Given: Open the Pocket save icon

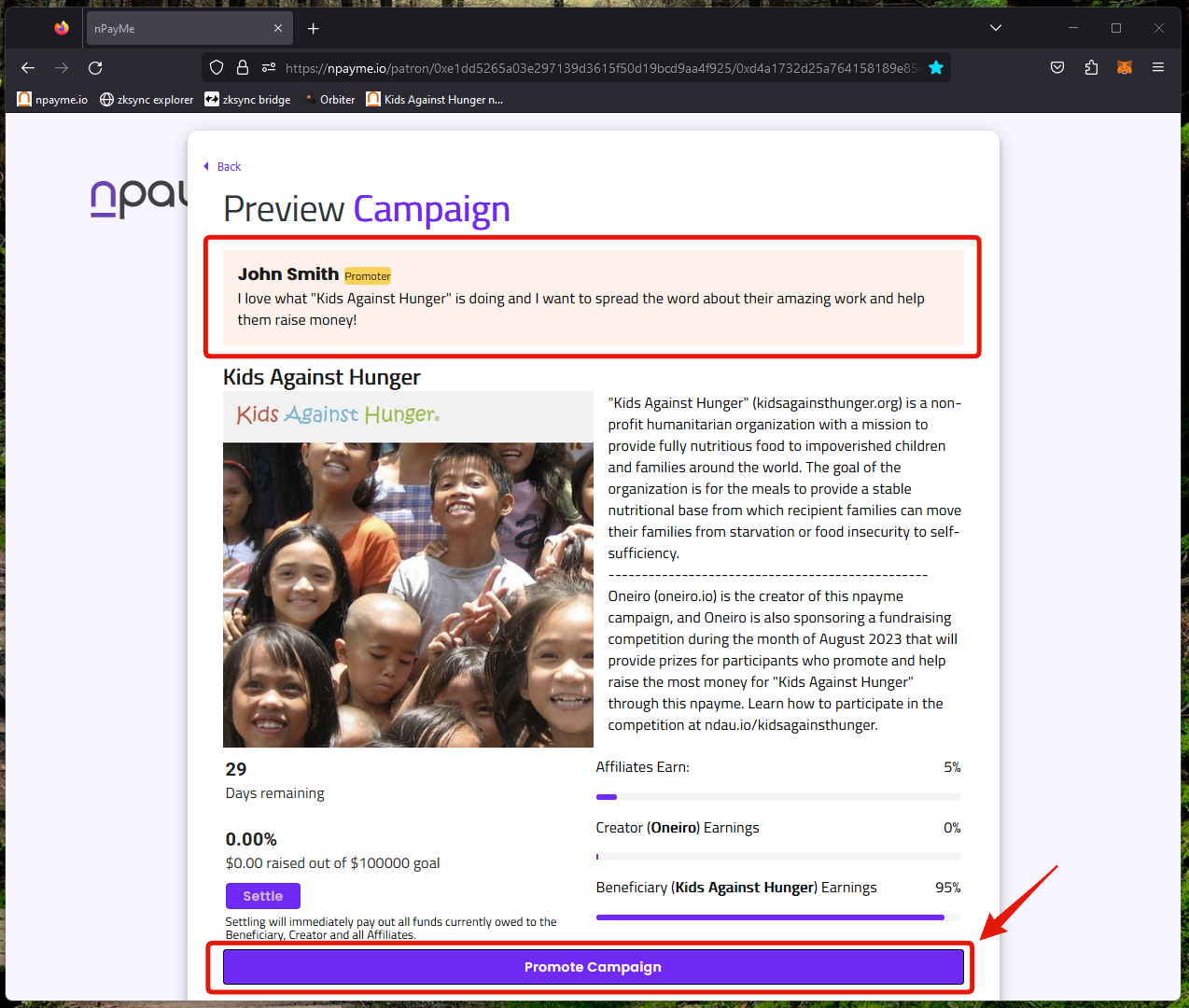Looking at the screenshot, I should (1057, 67).
